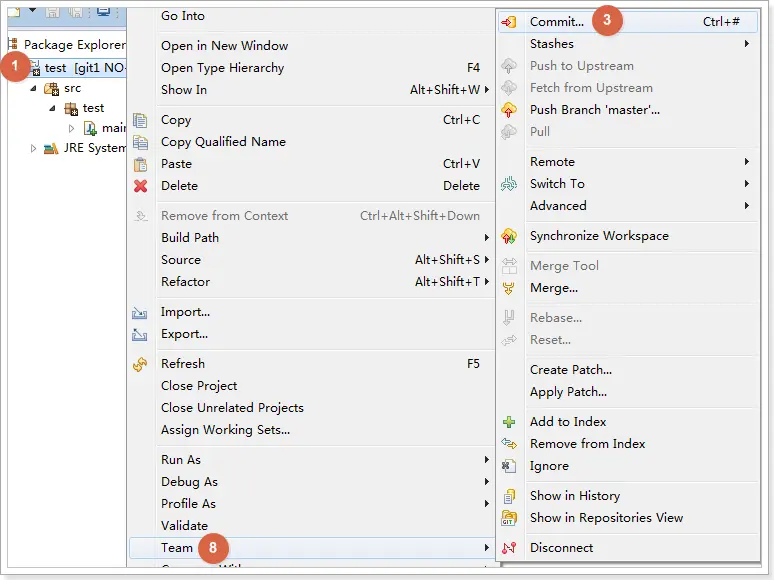
Task: Open the Show In submenu
Action: (x=311, y=90)
